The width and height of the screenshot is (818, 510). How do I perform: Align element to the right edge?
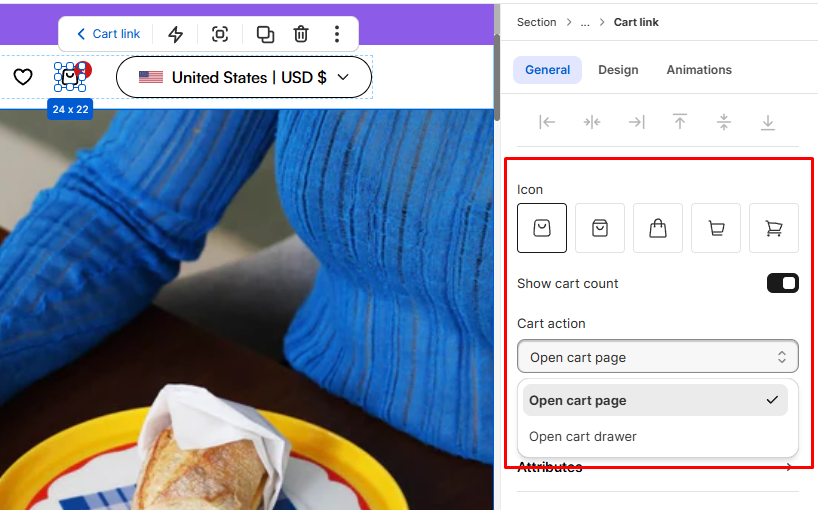[x=636, y=122]
